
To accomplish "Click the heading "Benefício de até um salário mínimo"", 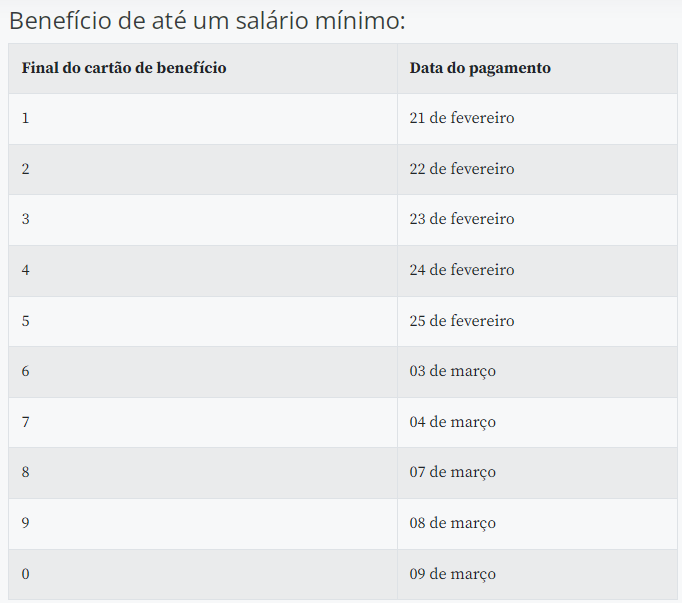I will [x=207, y=21].
